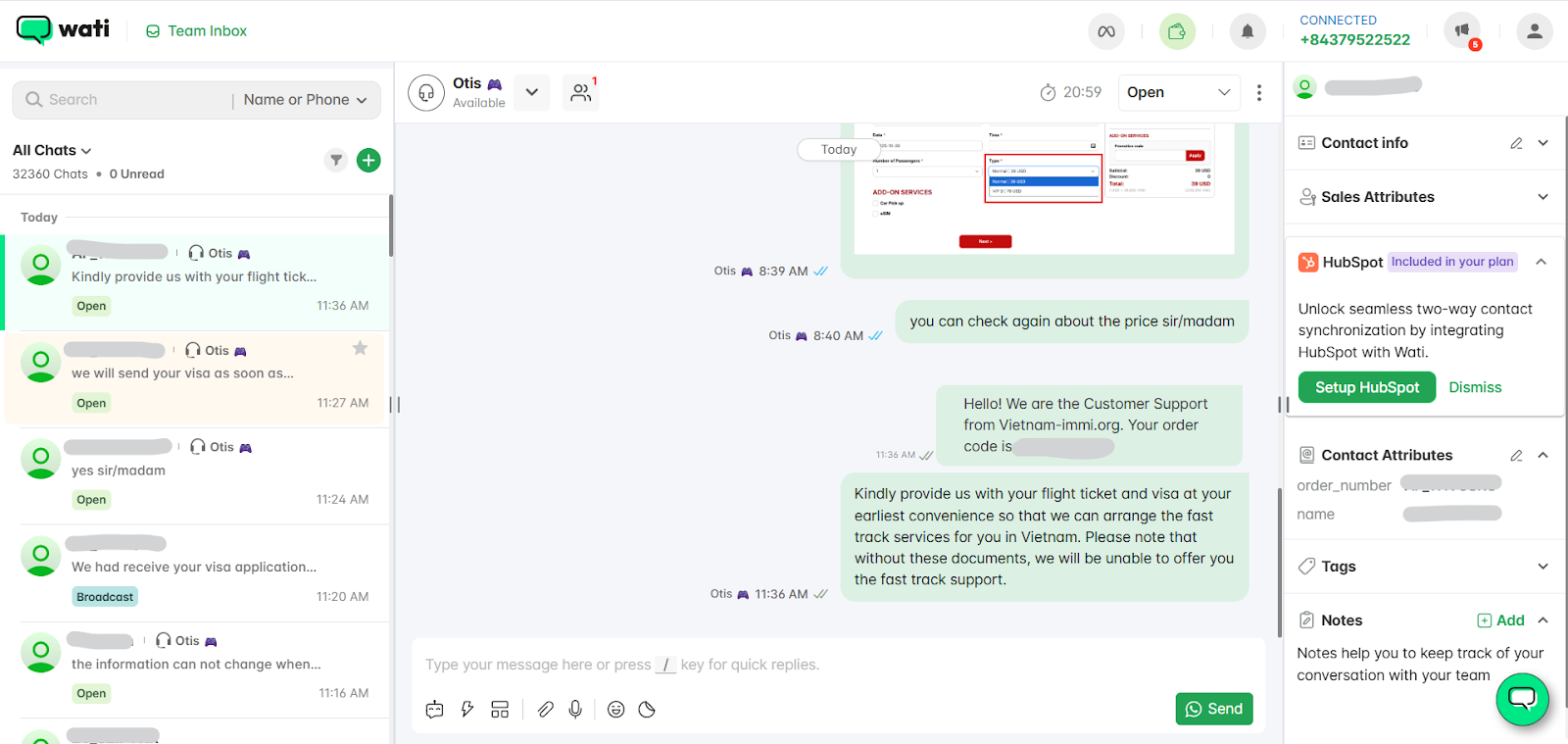Click the microphone voice record icon
1568x744 pixels.
[575, 709]
